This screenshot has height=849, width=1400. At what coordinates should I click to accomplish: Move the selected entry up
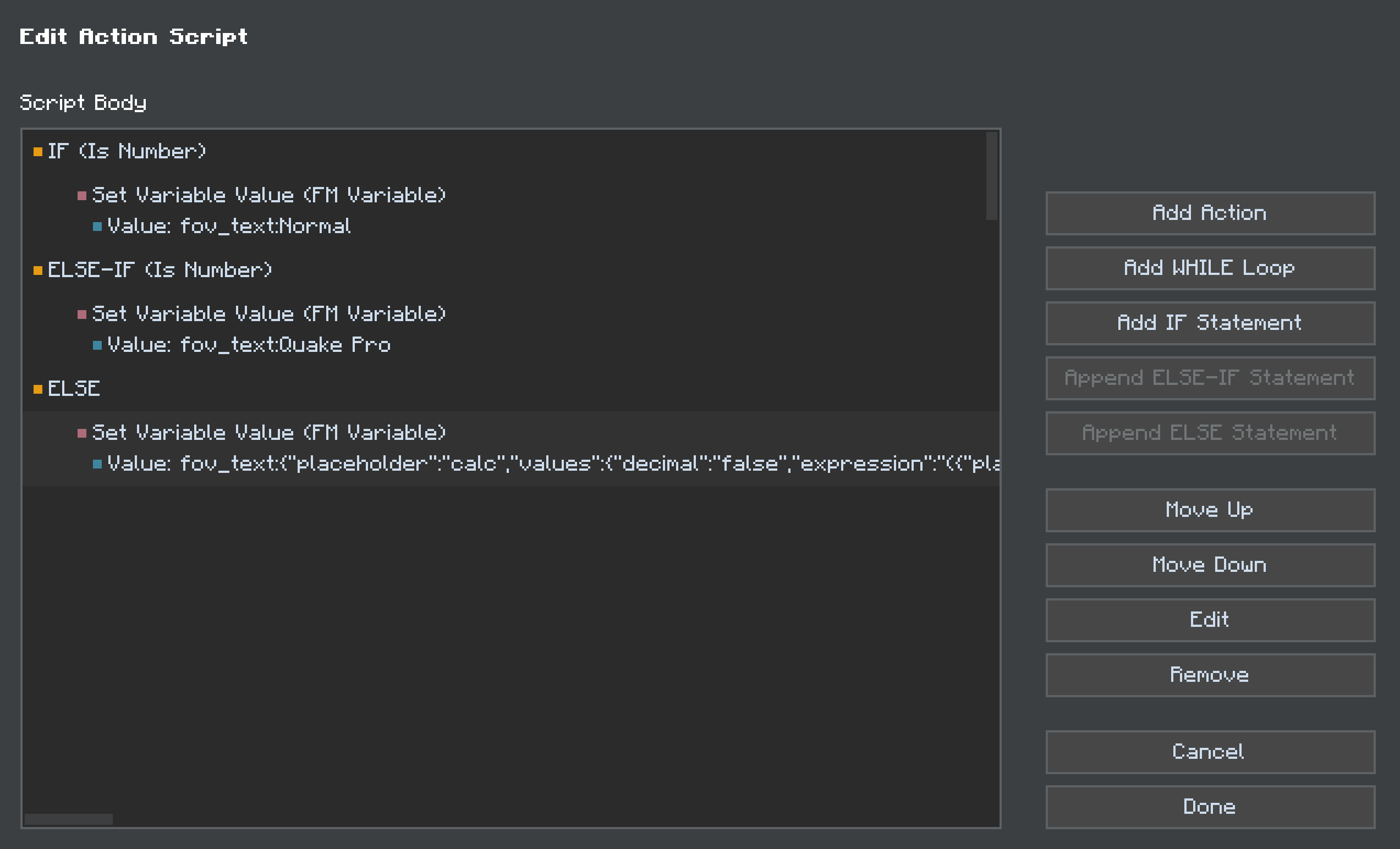click(1210, 510)
